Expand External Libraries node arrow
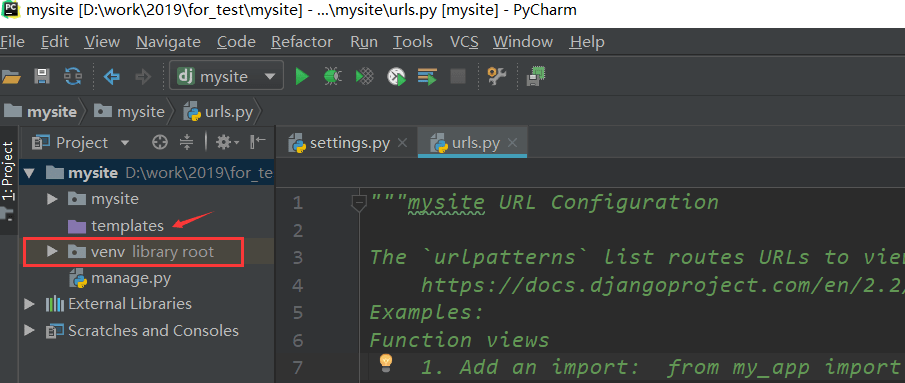905x383 pixels. click(x=29, y=303)
